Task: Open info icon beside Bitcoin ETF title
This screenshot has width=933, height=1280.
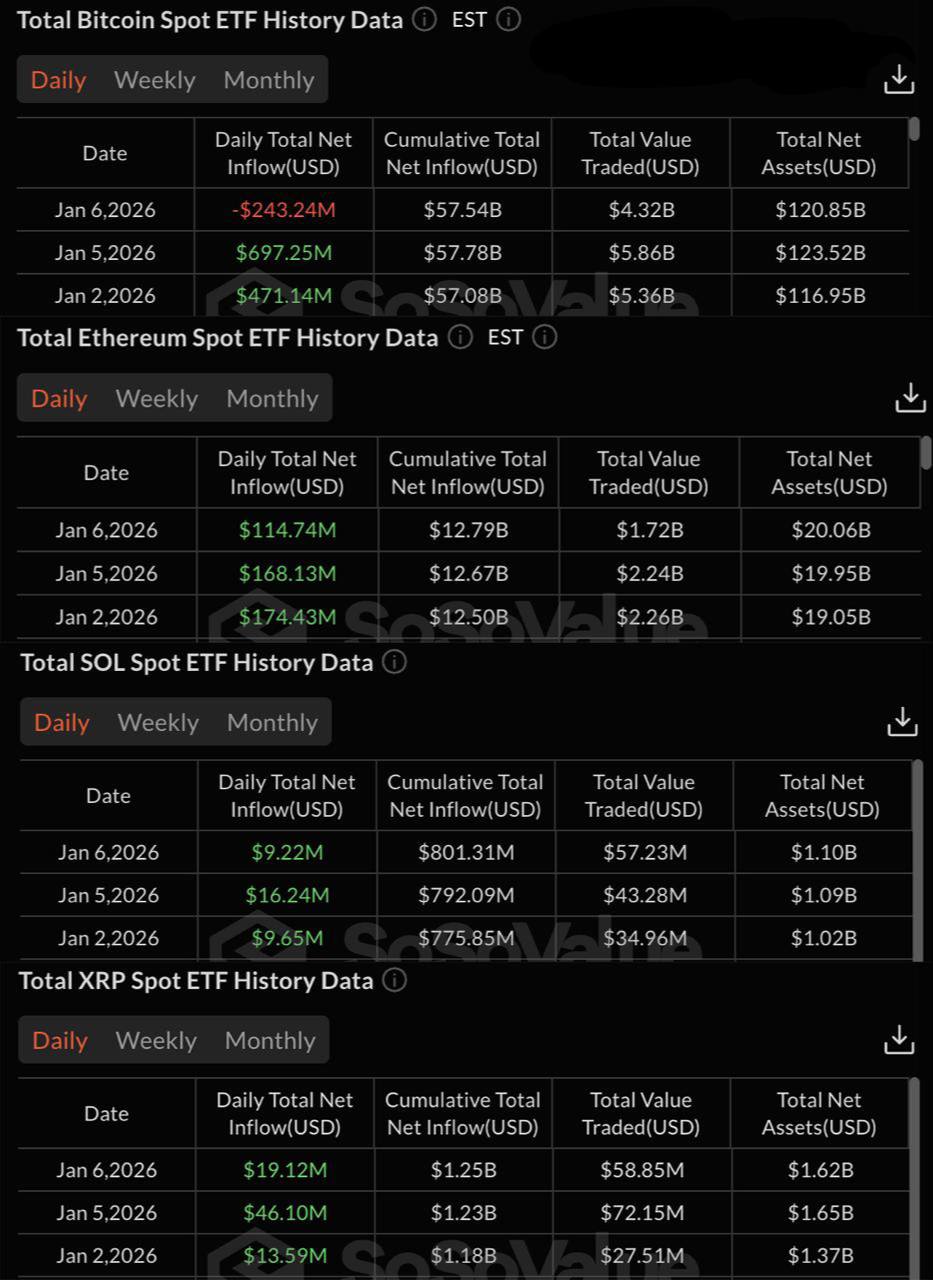Action: [424, 20]
